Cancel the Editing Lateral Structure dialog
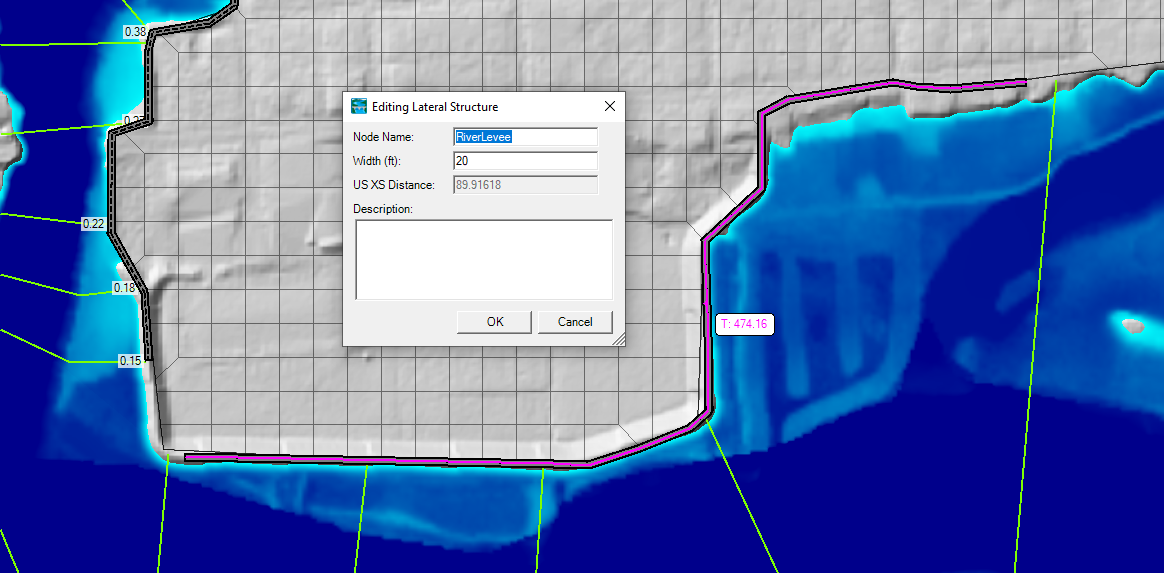 tap(575, 321)
